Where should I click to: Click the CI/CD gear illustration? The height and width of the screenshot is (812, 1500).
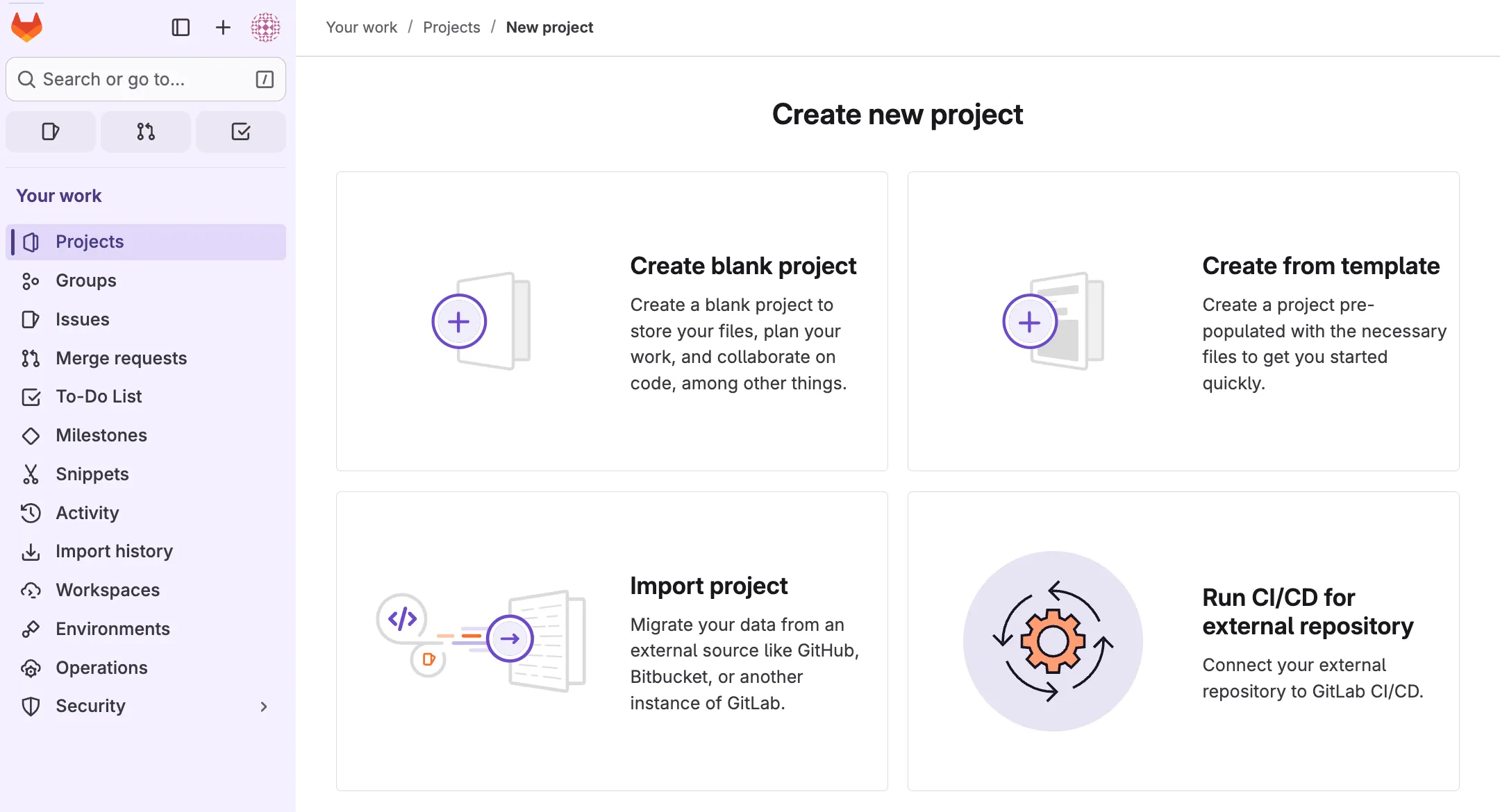[1053, 641]
